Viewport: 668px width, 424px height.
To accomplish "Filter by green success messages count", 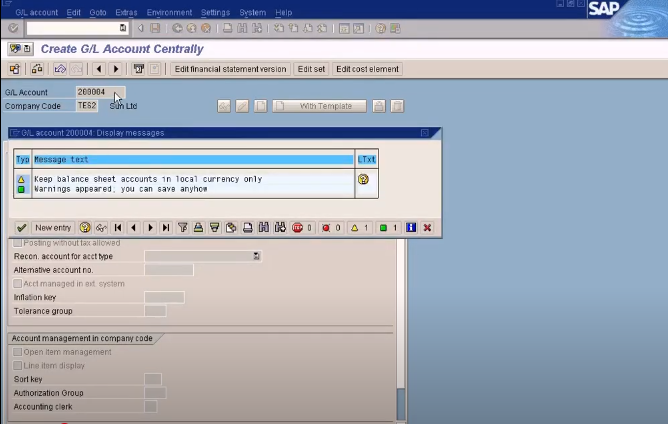I will click(388, 228).
